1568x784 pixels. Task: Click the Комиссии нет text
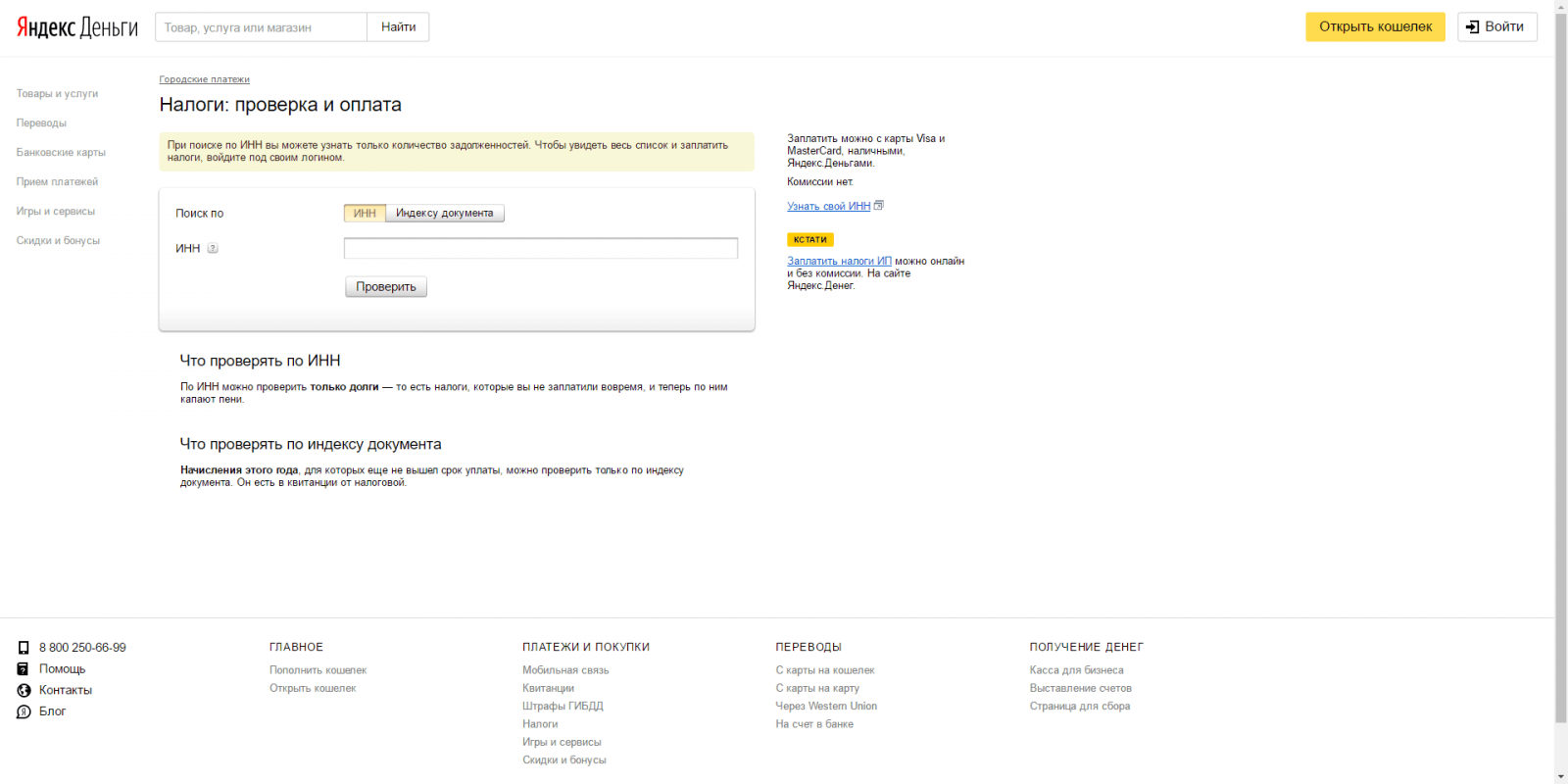[820, 182]
